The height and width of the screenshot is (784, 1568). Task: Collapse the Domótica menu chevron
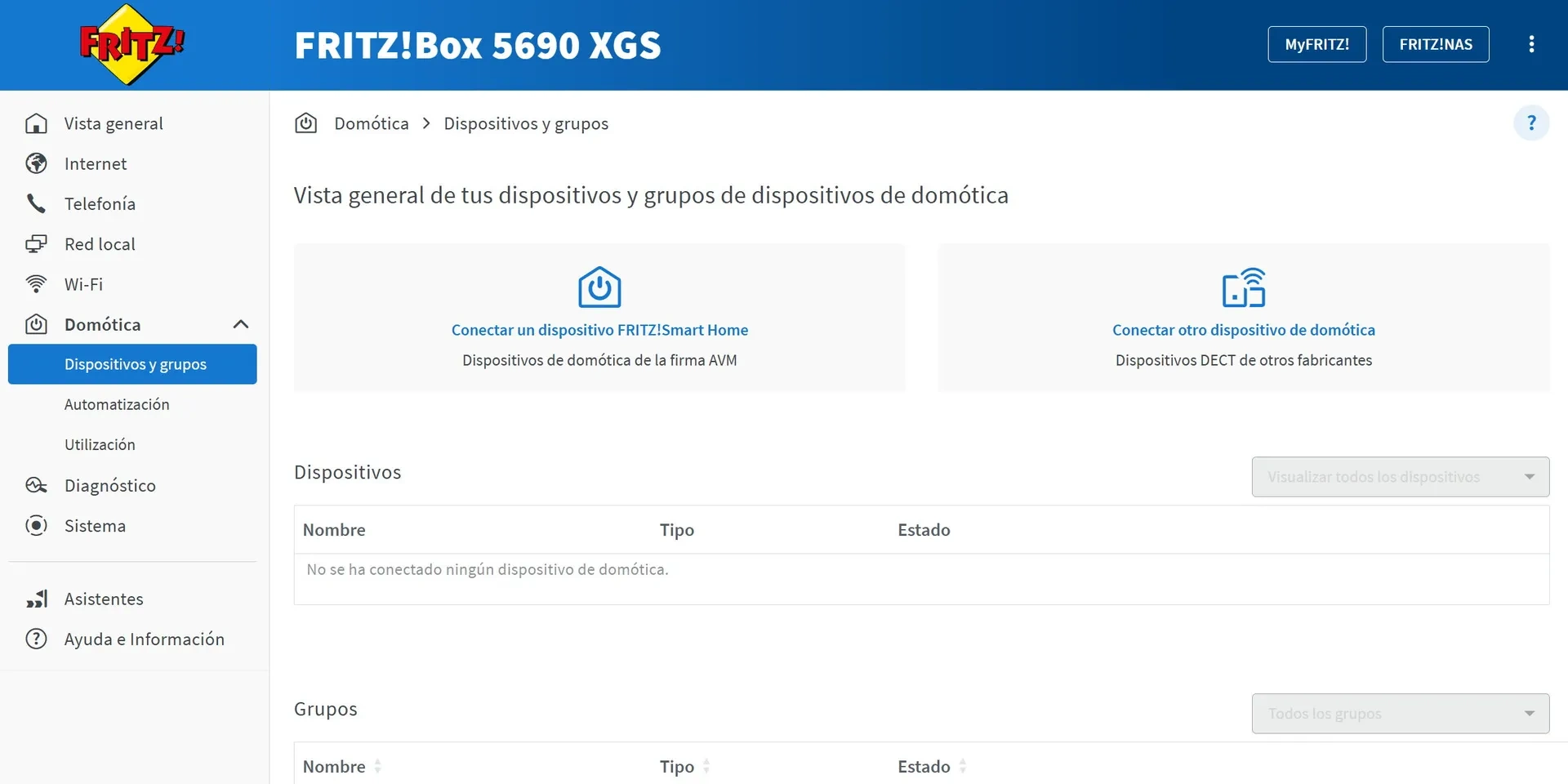coord(240,324)
